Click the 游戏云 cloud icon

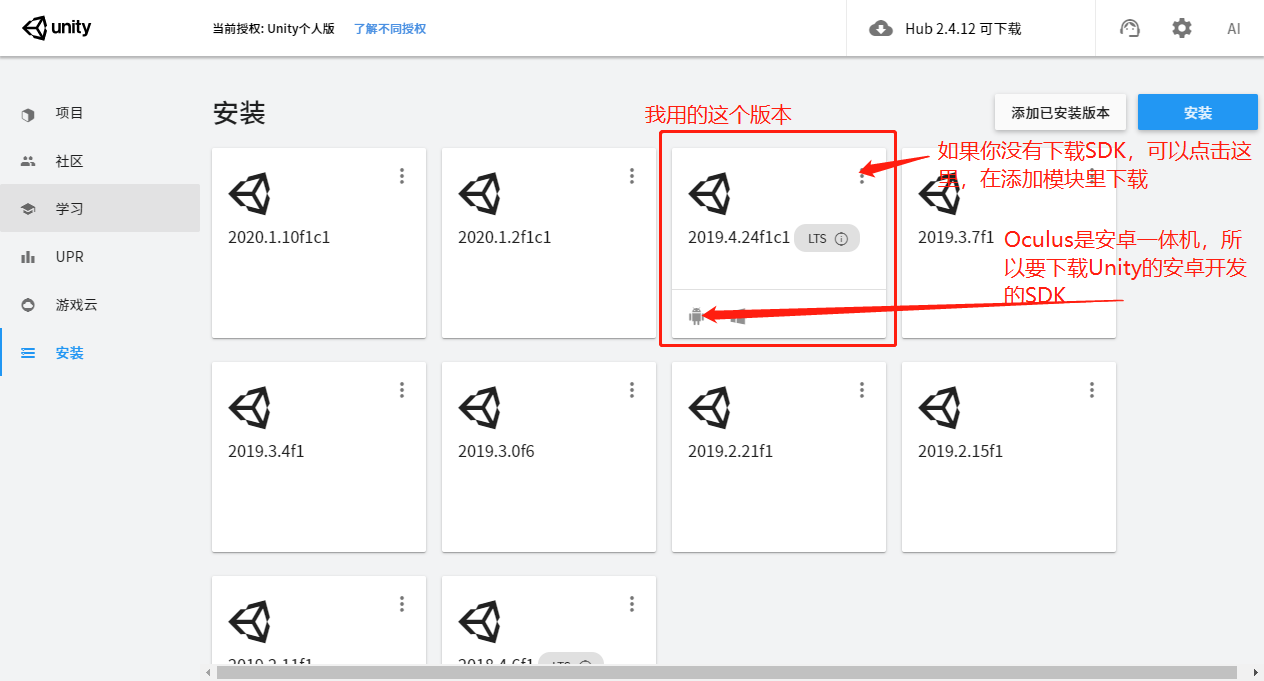[28, 305]
